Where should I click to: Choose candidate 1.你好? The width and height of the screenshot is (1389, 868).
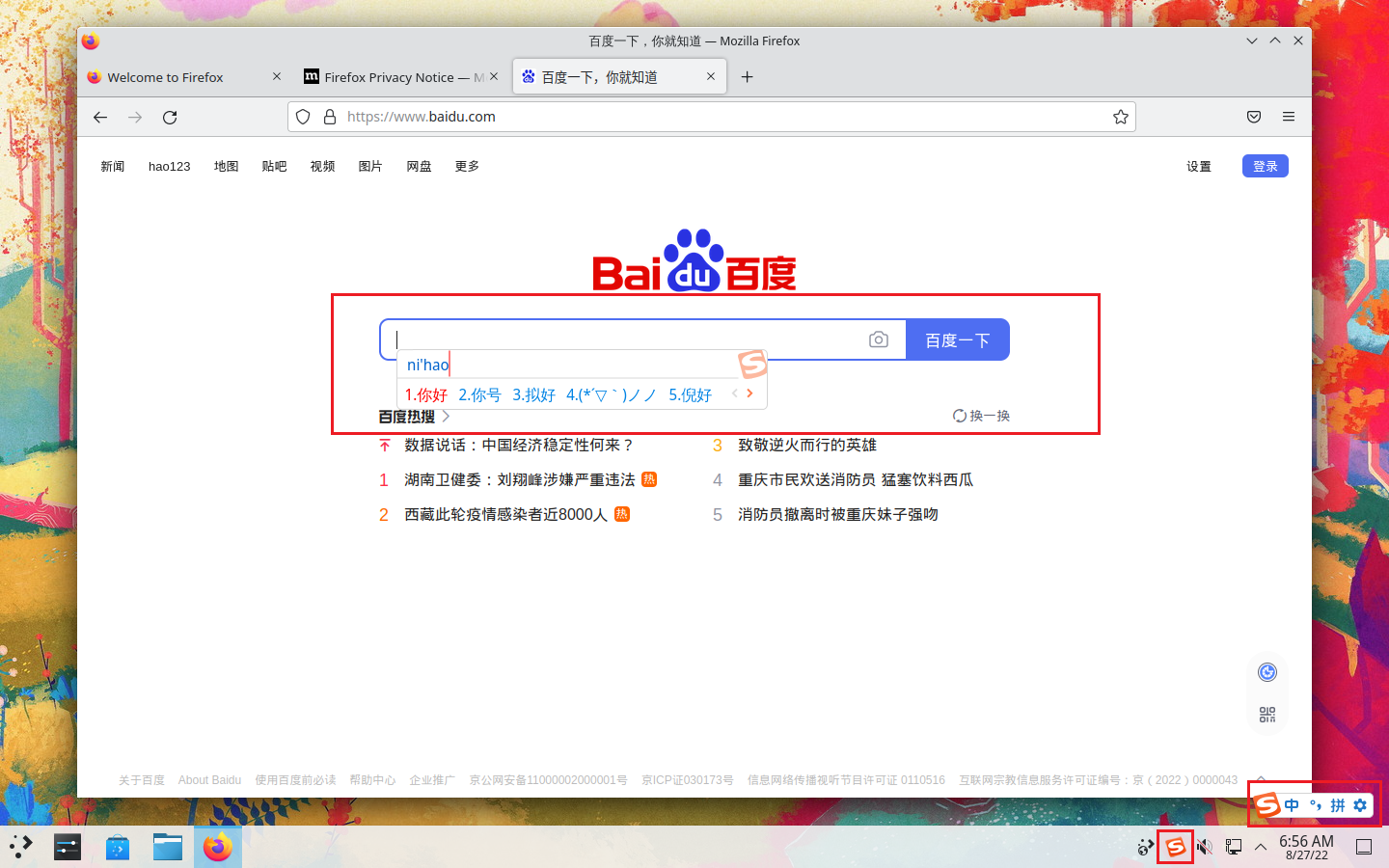426,394
